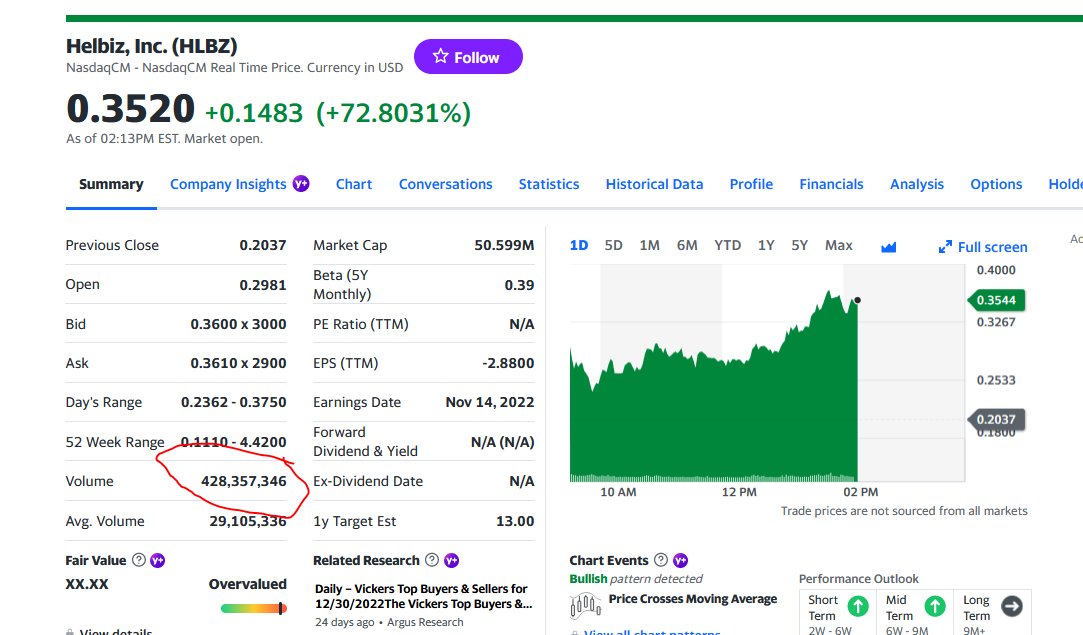
Task: Click the Fair Value overvalued gradient bar
Action: coord(253,609)
